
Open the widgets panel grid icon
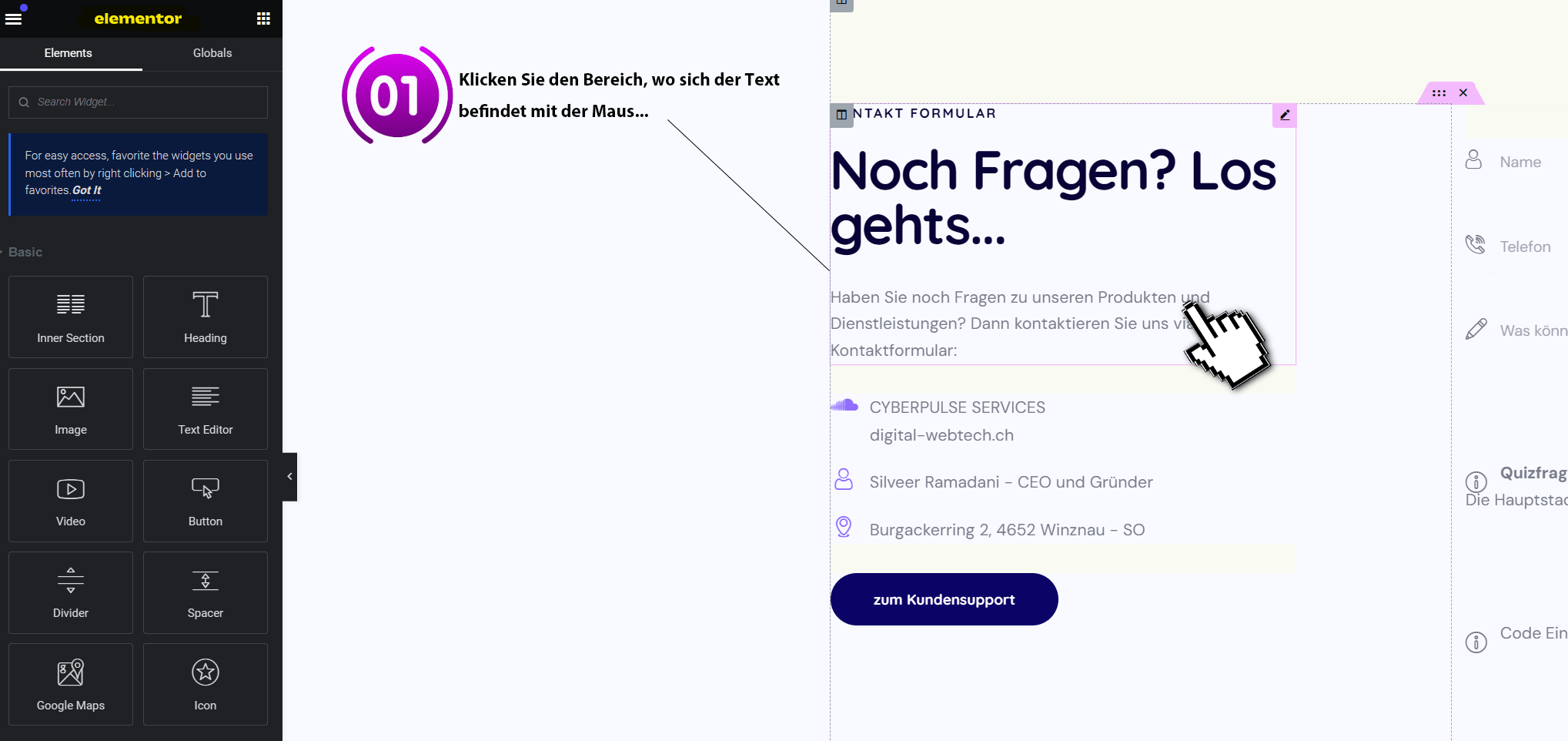tap(263, 18)
